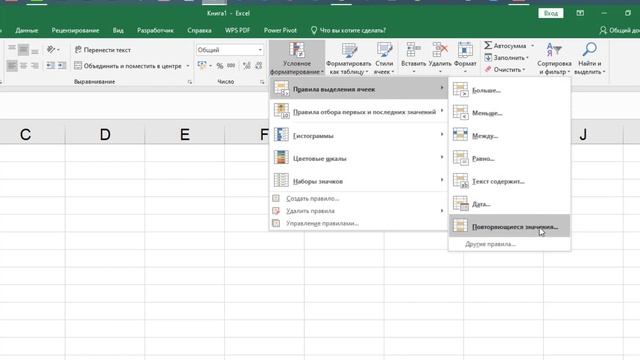Click the increase decimal icon
Viewport: 640px width, 360px height.
247,66
